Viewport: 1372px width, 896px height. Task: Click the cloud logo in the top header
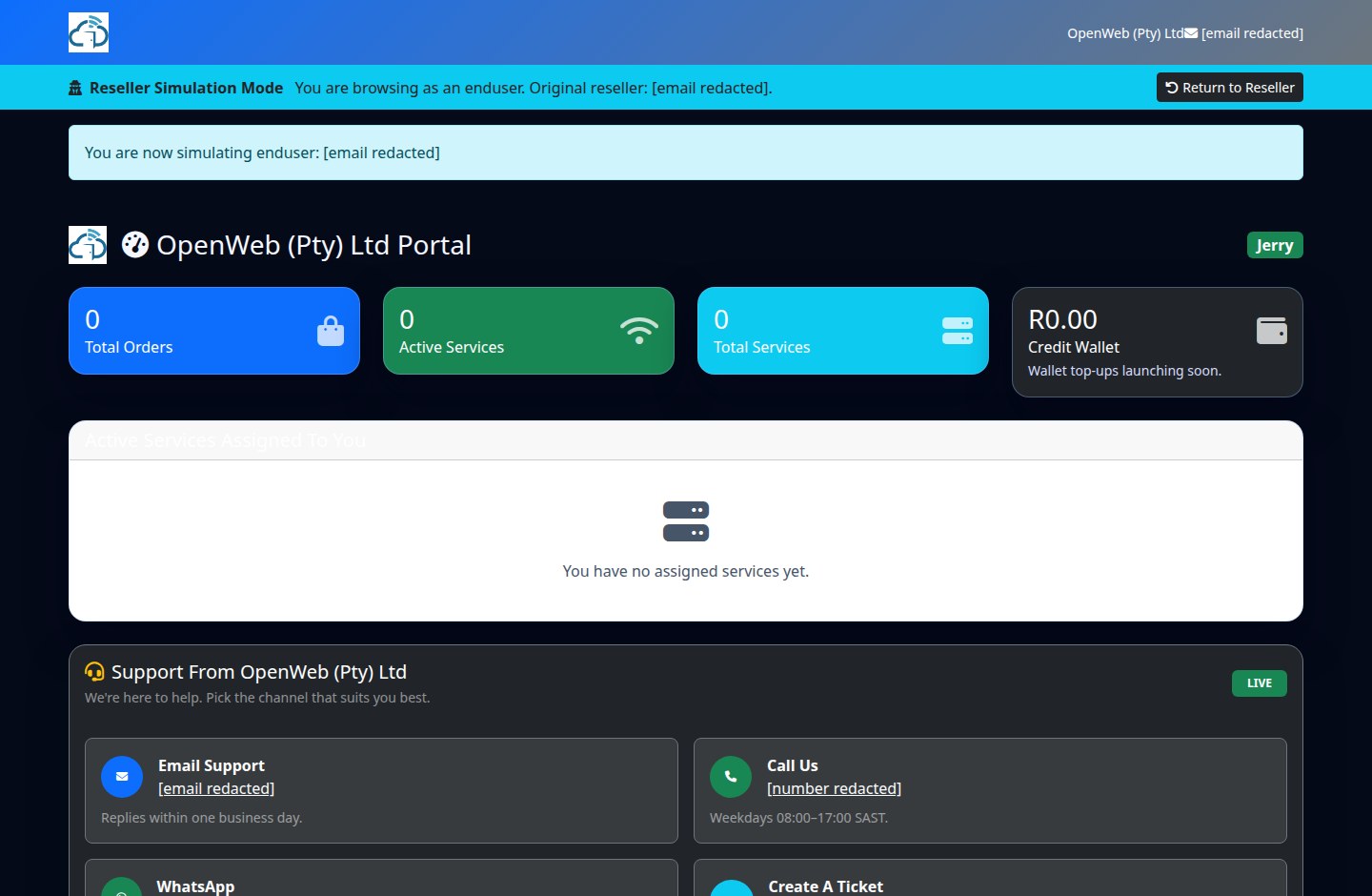click(89, 32)
